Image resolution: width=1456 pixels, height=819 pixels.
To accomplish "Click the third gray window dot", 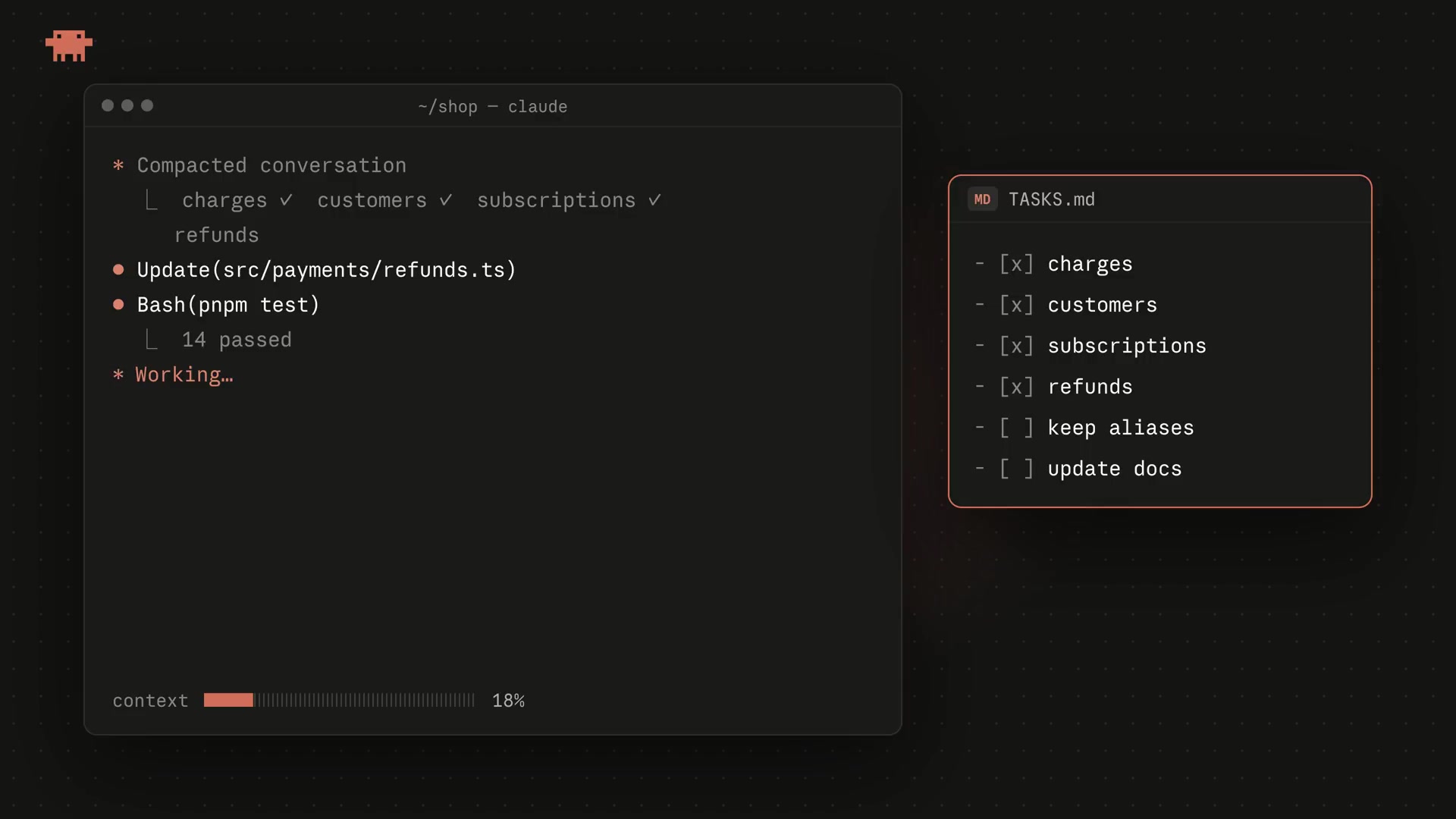I will click(147, 105).
